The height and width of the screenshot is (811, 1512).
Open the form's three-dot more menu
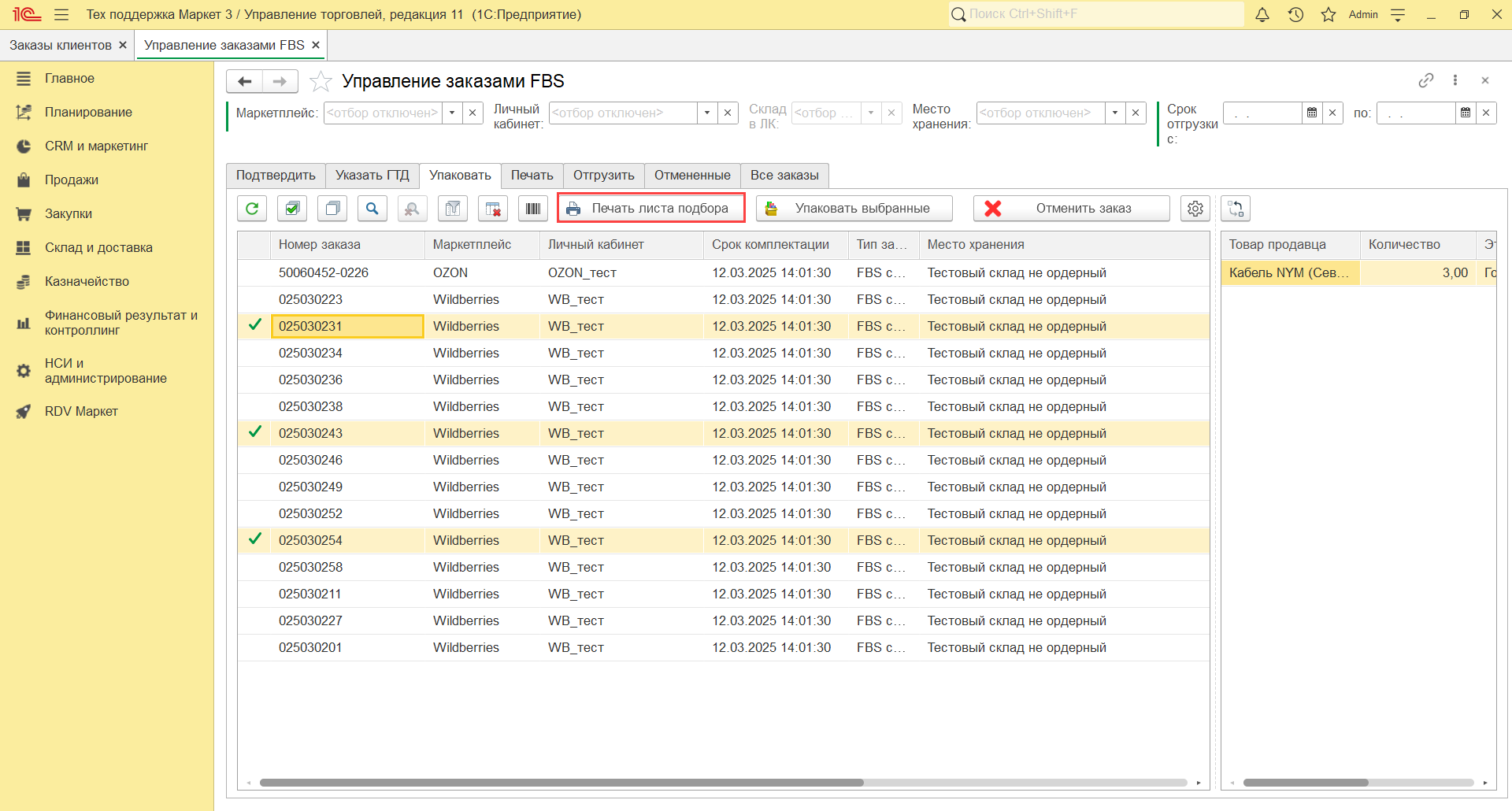coord(1455,80)
